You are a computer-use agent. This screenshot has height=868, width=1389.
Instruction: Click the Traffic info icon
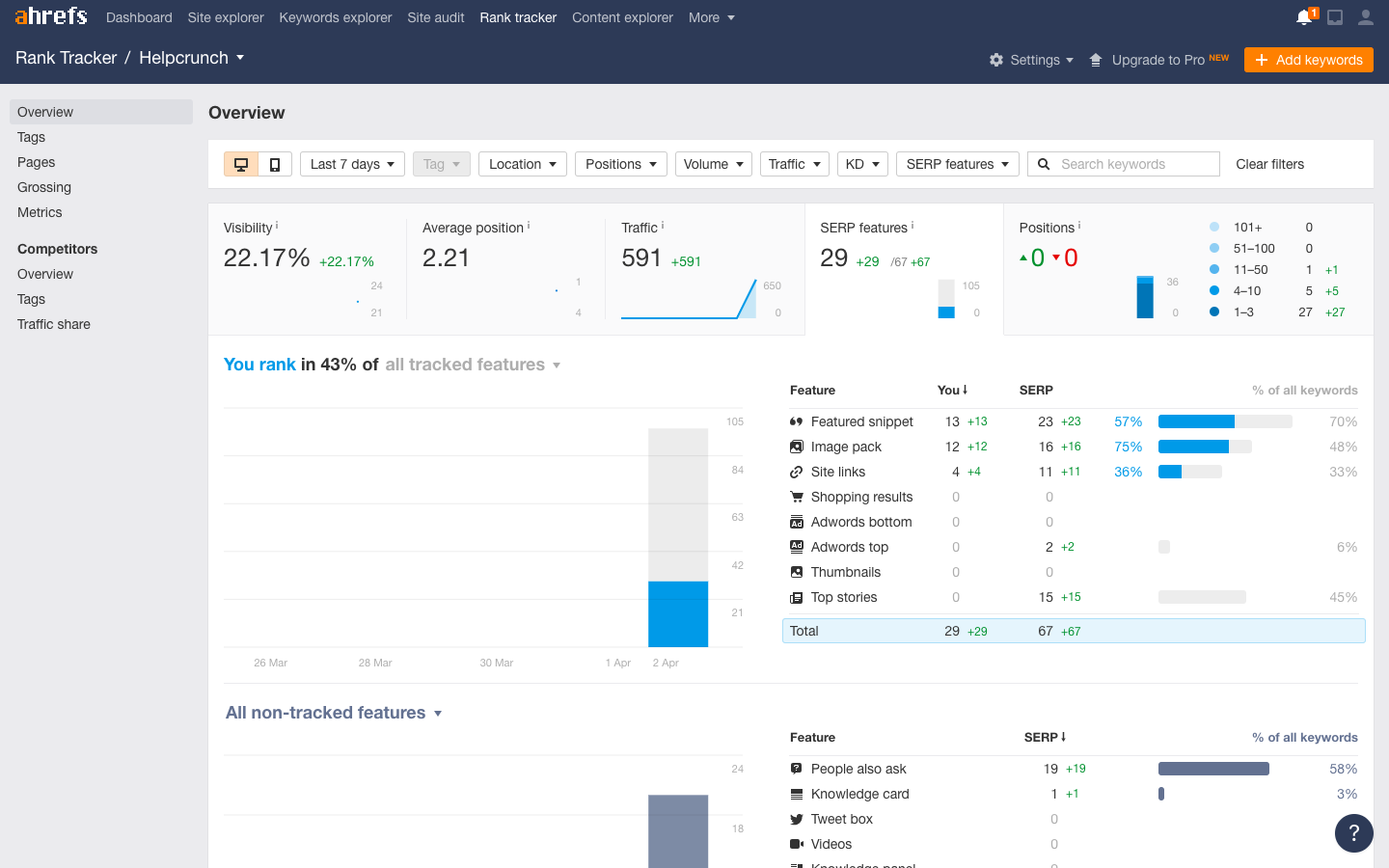[x=663, y=225]
